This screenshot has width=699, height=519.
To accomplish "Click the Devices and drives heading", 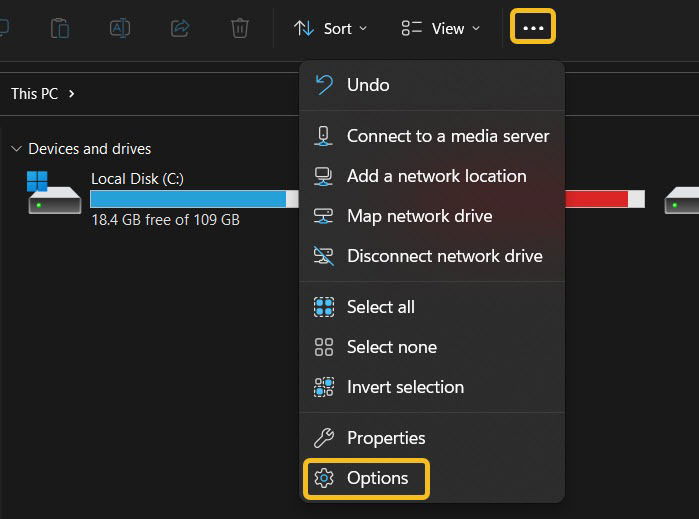I will point(90,148).
